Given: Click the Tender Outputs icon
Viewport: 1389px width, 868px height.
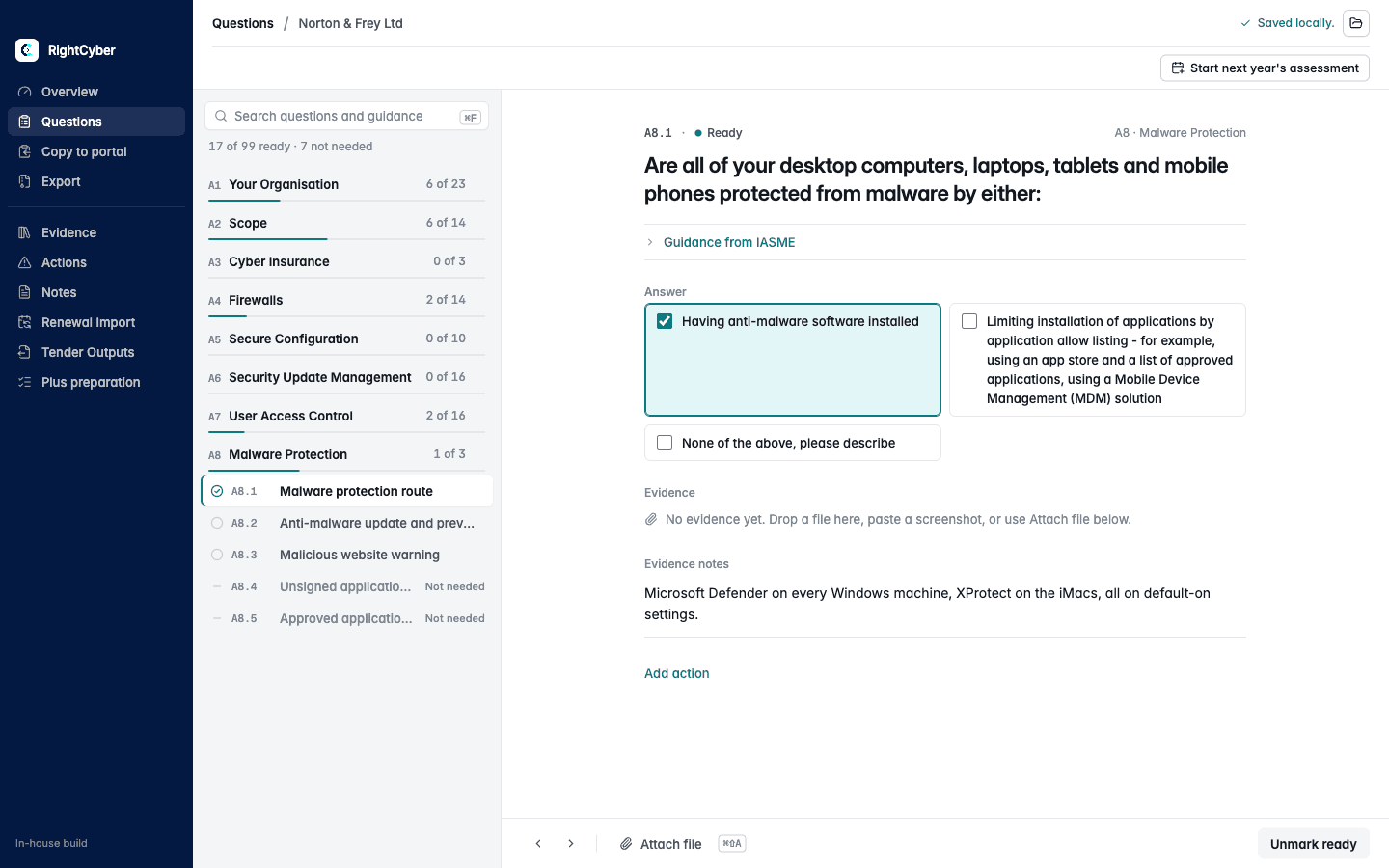Looking at the screenshot, I should [x=25, y=352].
